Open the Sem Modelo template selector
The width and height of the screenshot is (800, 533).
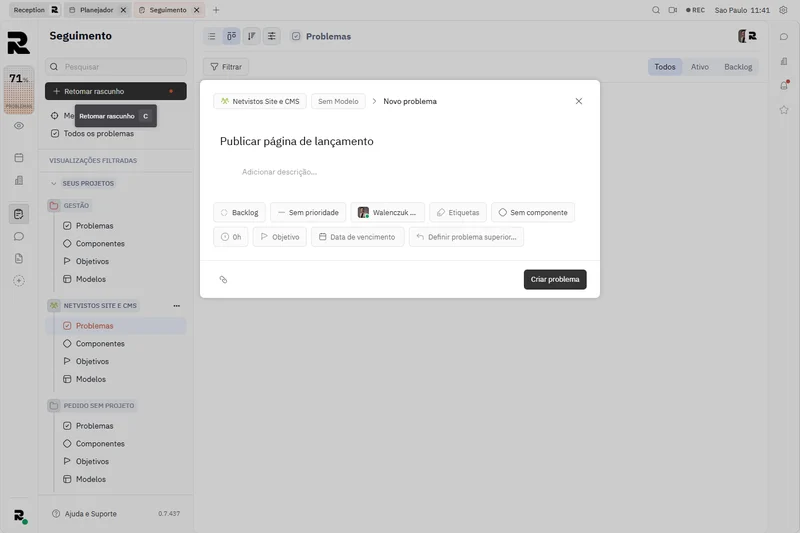338,101
